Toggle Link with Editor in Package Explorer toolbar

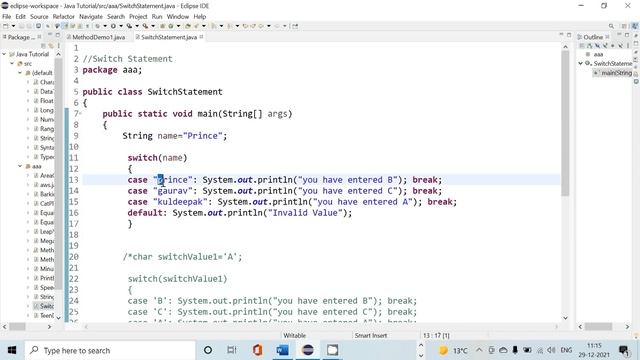[51, 46]
